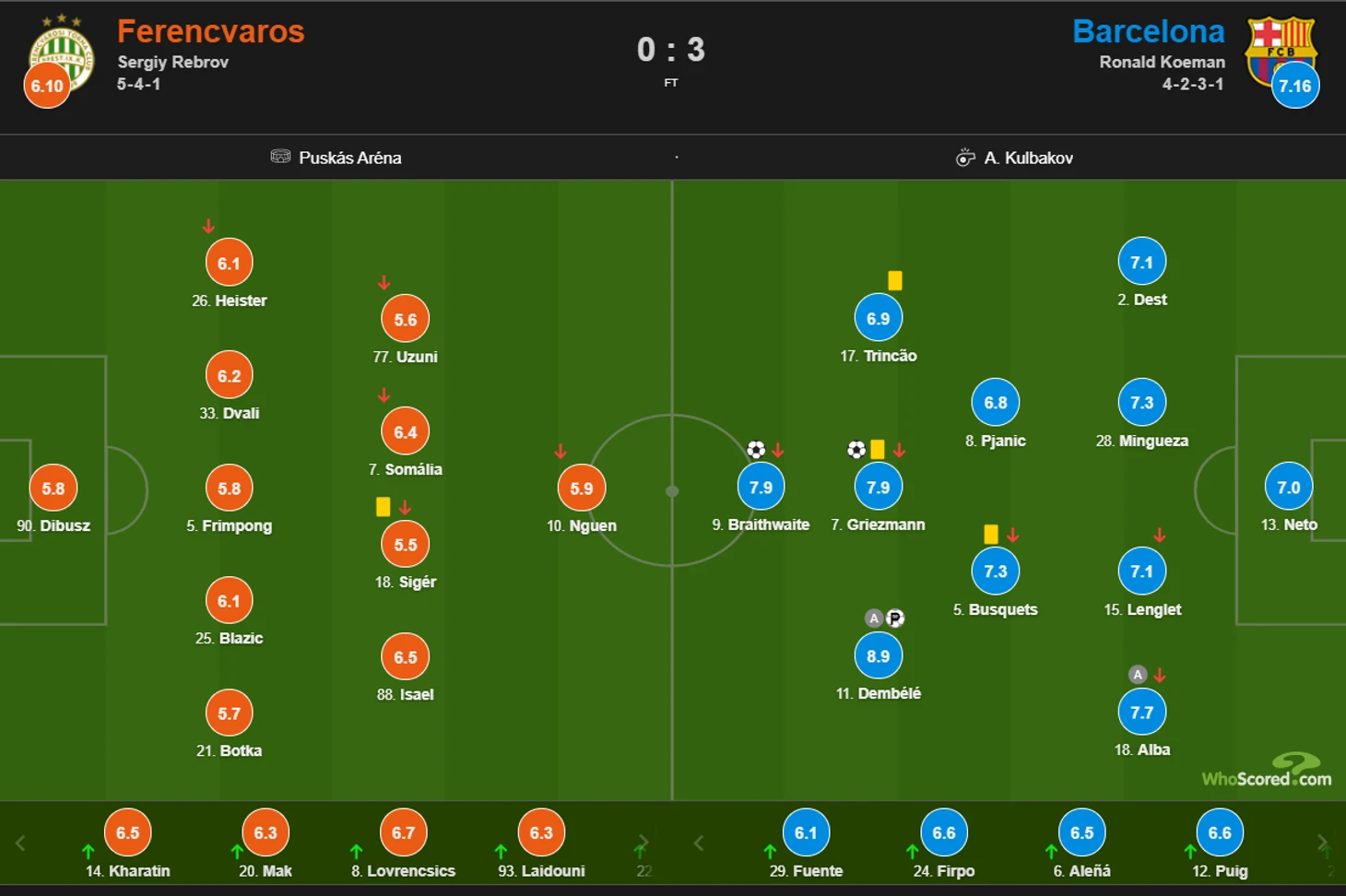This screenshot has width=1346, height=896.
Task: Open the Barcelona team name link
Action: point(1149,31)
